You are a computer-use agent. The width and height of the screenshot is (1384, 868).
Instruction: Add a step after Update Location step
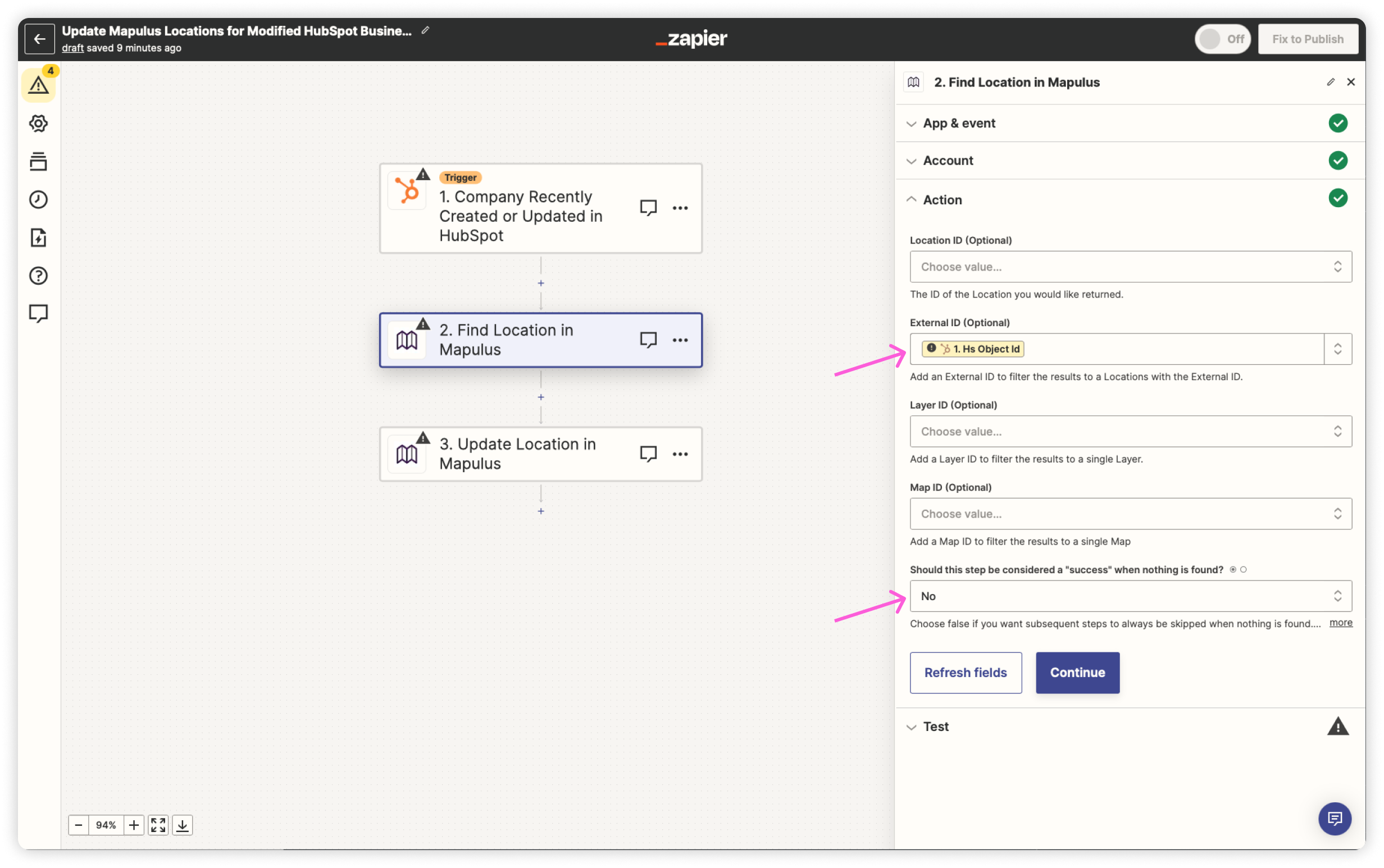(x=541, y=511)
